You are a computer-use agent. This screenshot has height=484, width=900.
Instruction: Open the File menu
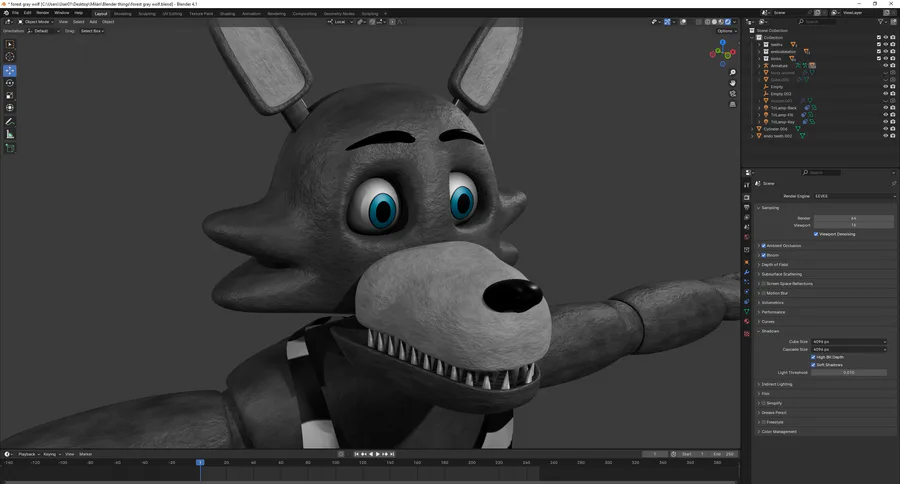click(15, 13)
